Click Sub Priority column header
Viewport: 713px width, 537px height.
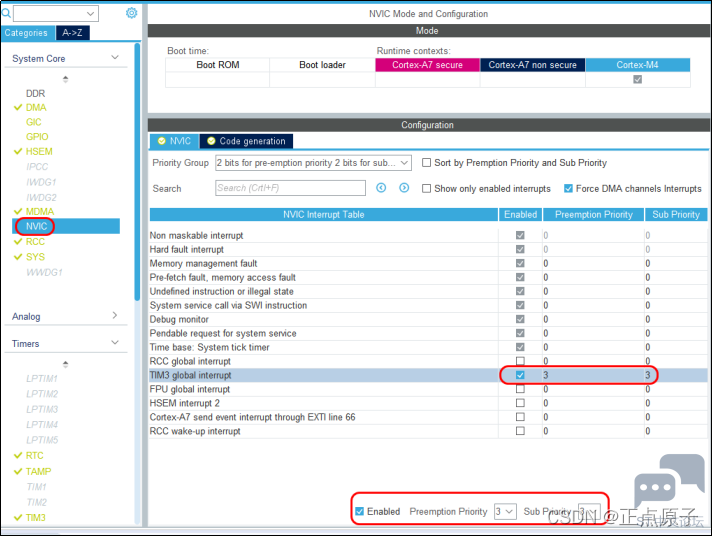pos(676,215)
